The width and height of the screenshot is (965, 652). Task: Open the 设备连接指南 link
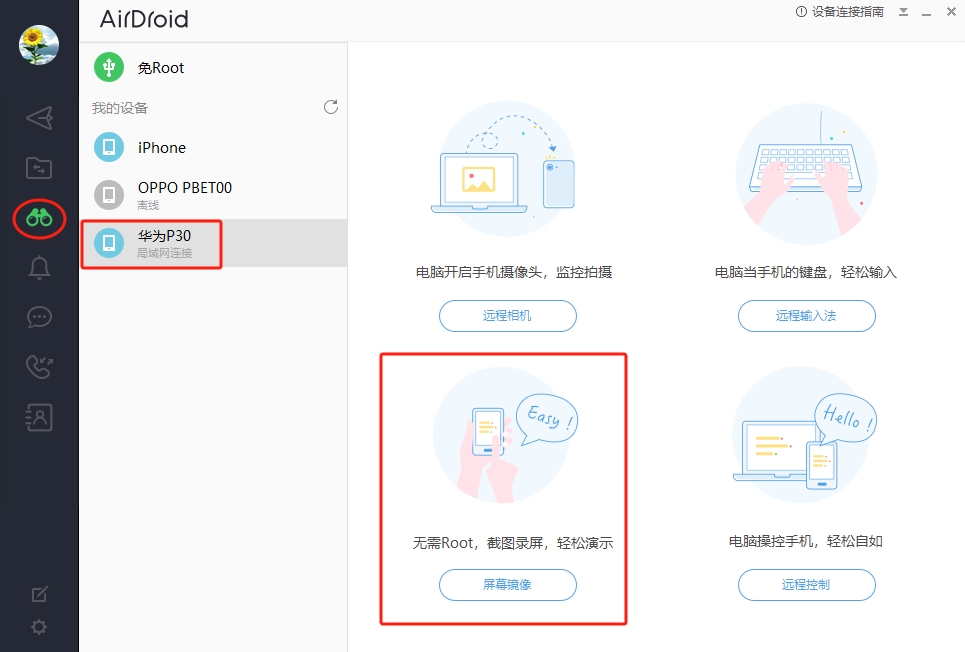(x=847, y=12)
